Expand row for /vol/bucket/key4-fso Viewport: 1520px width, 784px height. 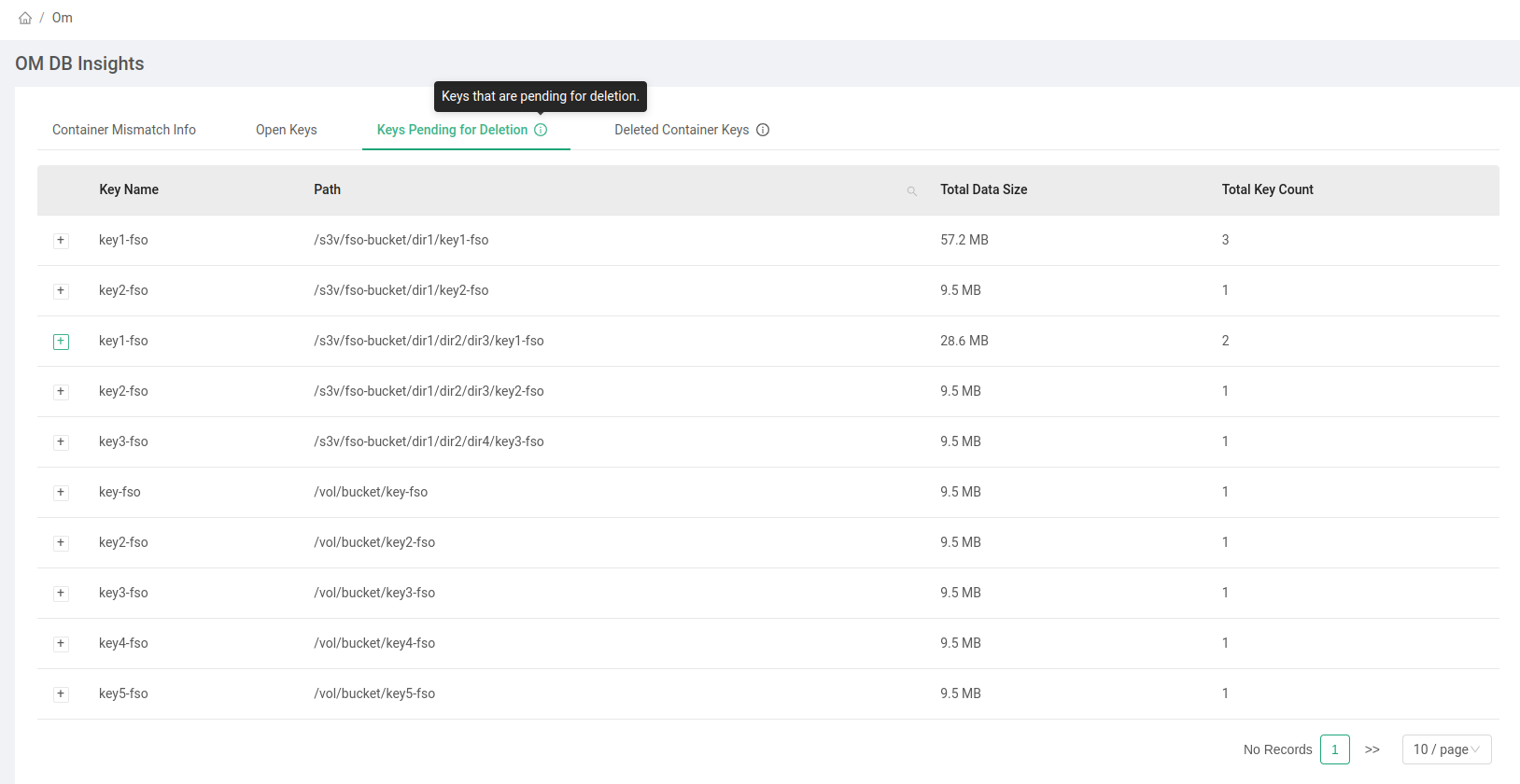click(61, 644)
